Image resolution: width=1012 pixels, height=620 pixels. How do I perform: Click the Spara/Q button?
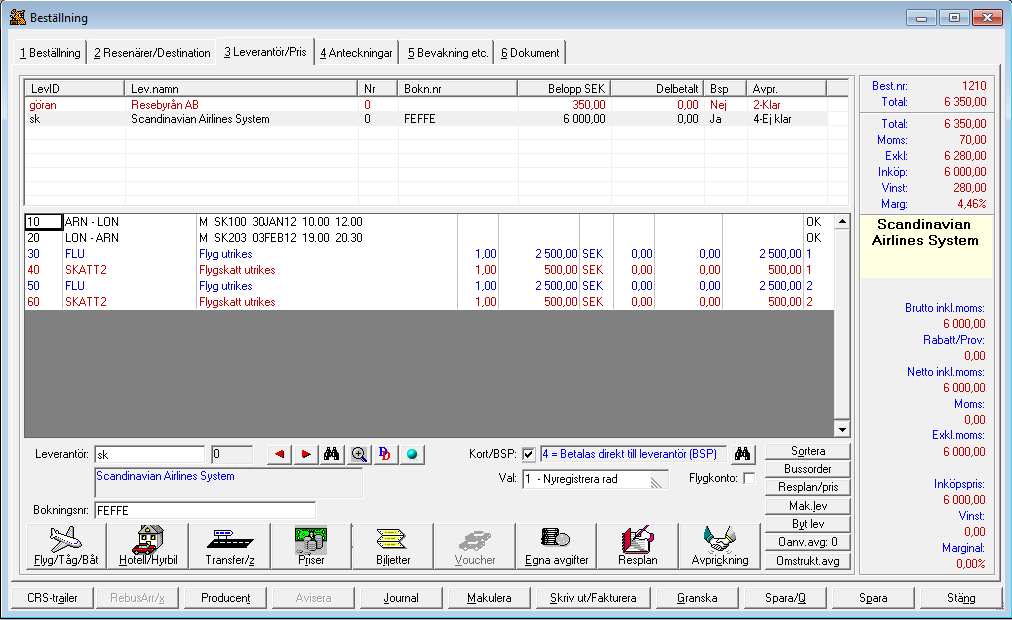(x=785, y=598)
